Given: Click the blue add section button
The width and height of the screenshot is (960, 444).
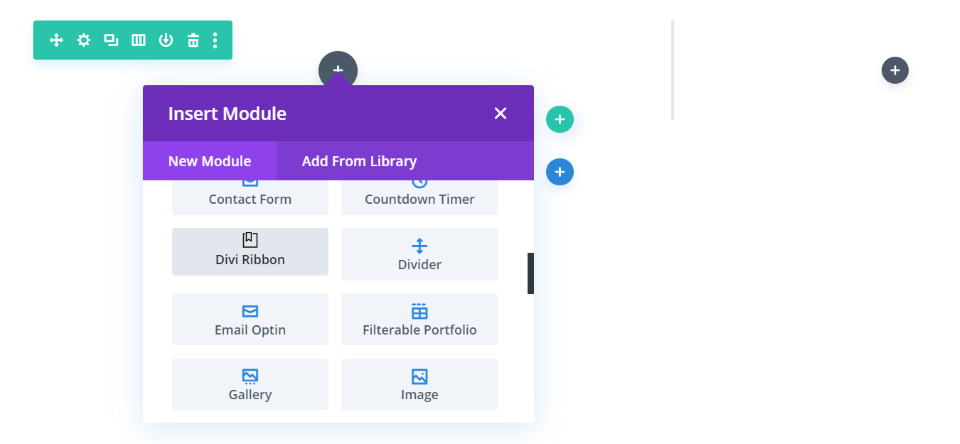Looking at the screenshot, I should [x=560, y=172].
